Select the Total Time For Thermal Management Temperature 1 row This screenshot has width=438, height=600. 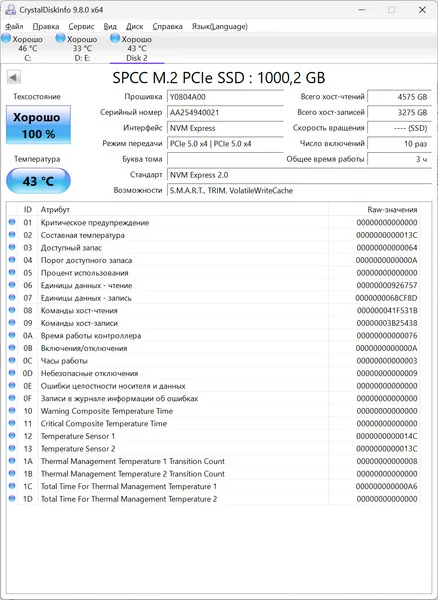213,486
